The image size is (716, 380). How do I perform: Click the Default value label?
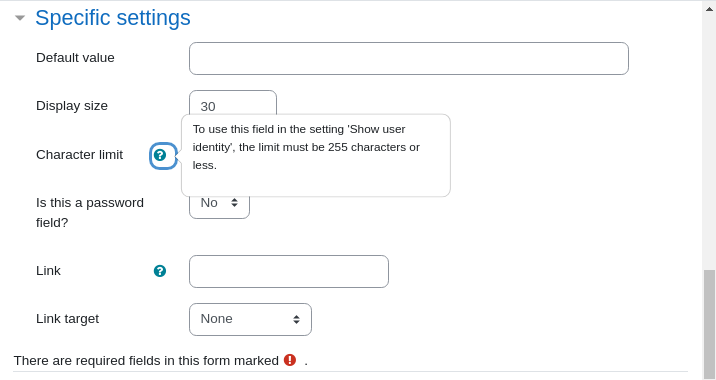pos(75,58)
